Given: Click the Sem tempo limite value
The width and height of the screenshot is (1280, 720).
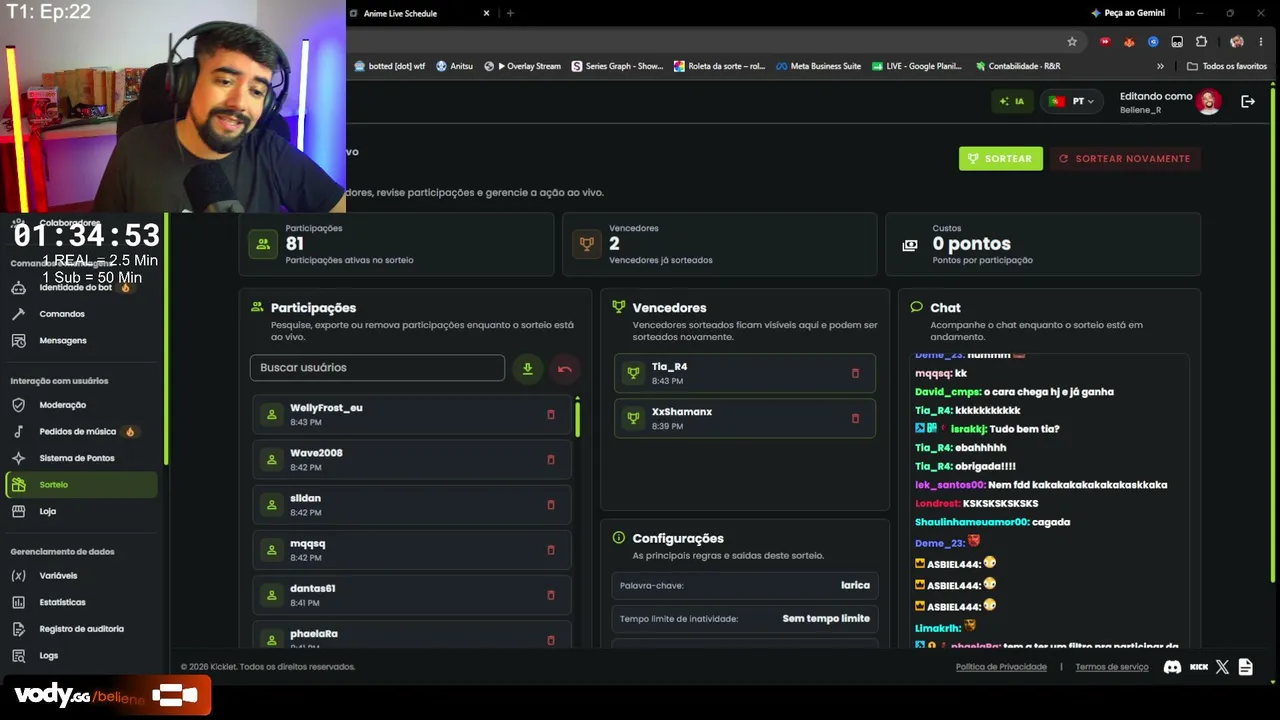Looking at the screenshot, I should coord(826,618).
